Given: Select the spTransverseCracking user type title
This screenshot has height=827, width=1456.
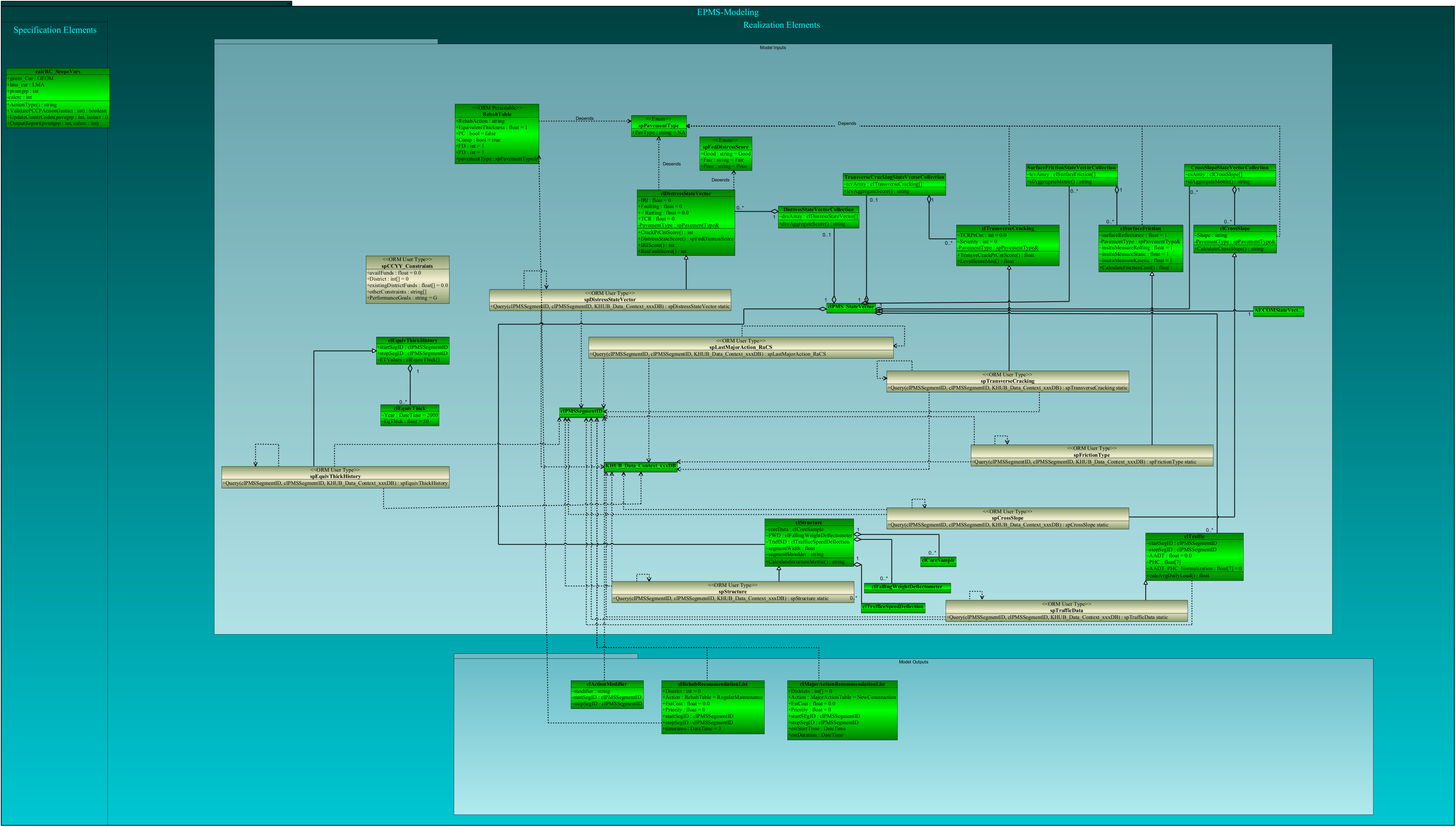Looking at the screenshot, I should 1008,381.
